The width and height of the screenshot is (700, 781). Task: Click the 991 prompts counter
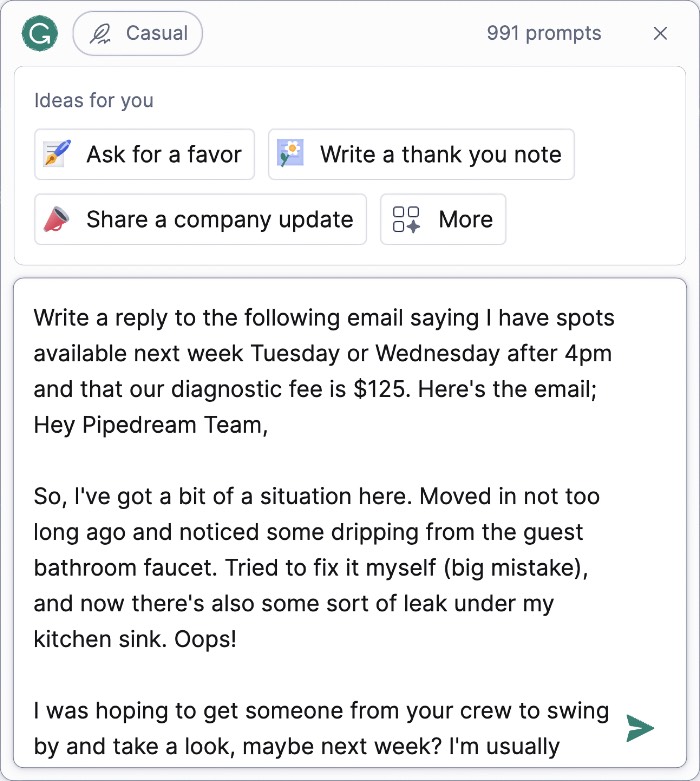[544, 33]
